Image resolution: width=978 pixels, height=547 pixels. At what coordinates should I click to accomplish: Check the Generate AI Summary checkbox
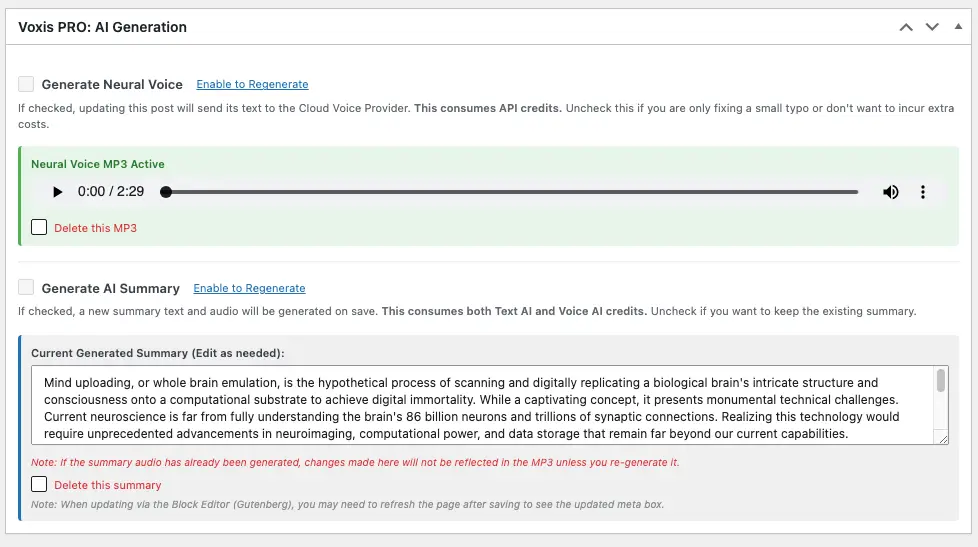pyautogui.click(x=26, y=288)
